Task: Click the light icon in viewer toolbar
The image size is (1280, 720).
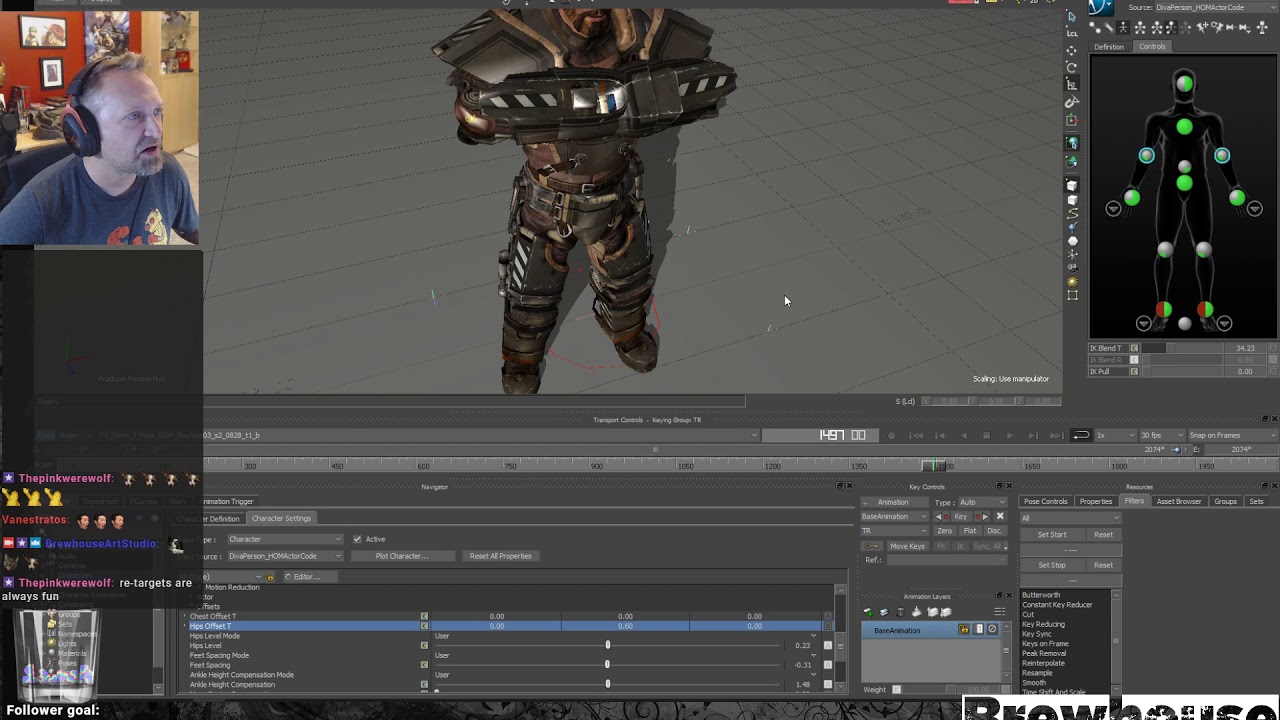Action: pos(1072,282)
